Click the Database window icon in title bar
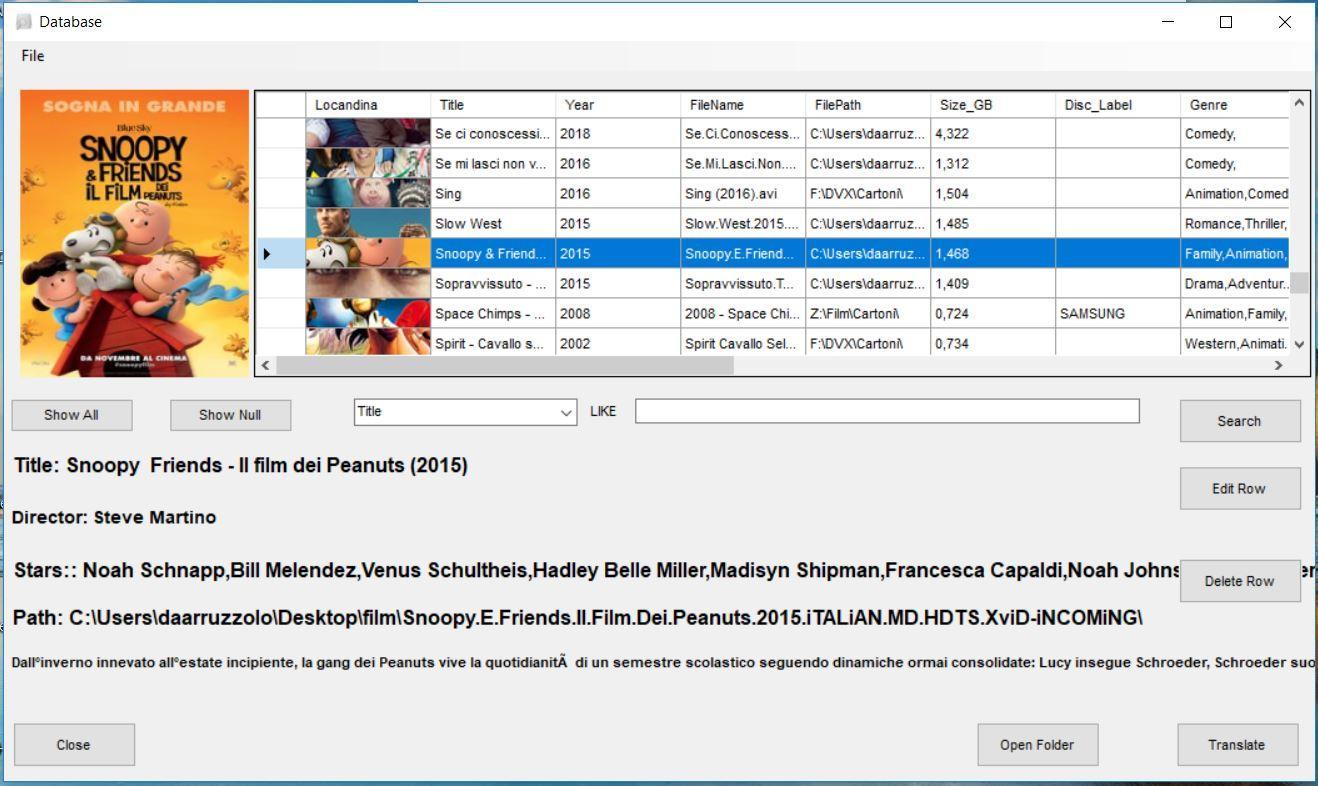 [24, 22]
